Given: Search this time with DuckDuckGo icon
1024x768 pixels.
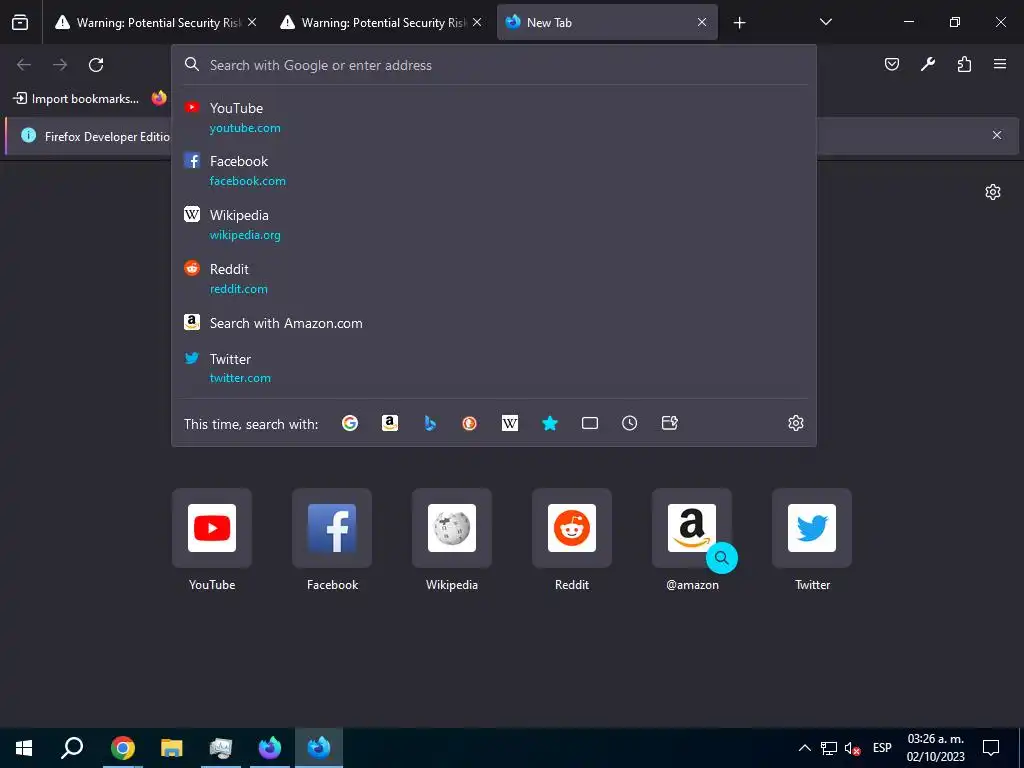Looking at the screenshot, I should point(470,423).
